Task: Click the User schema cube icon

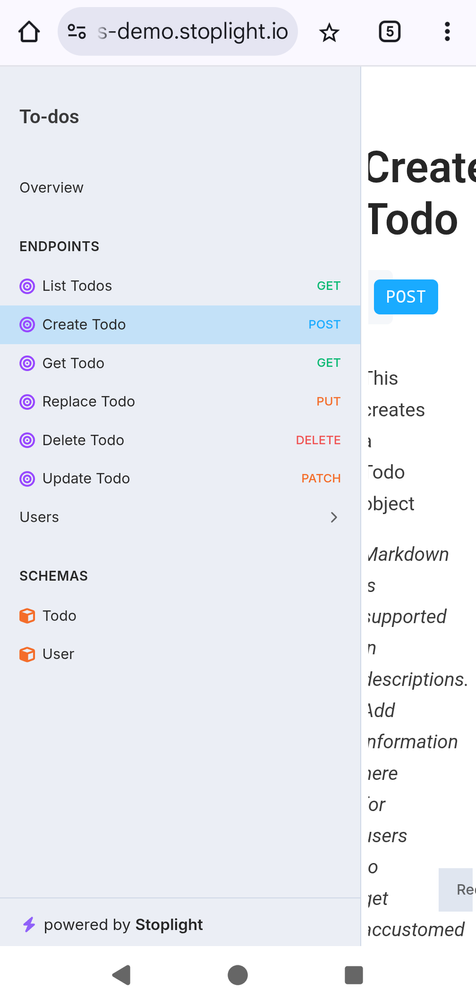Action: pyautogui.click(x=27, y=654)
